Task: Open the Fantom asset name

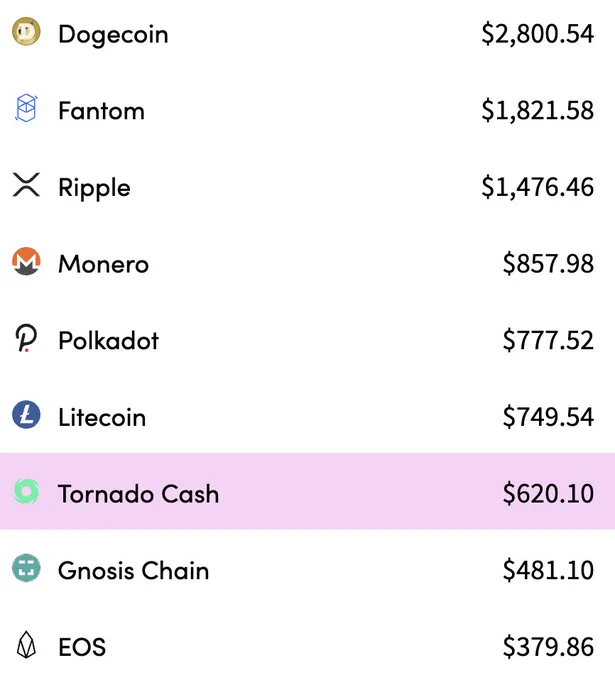Action: coord(101,111)
